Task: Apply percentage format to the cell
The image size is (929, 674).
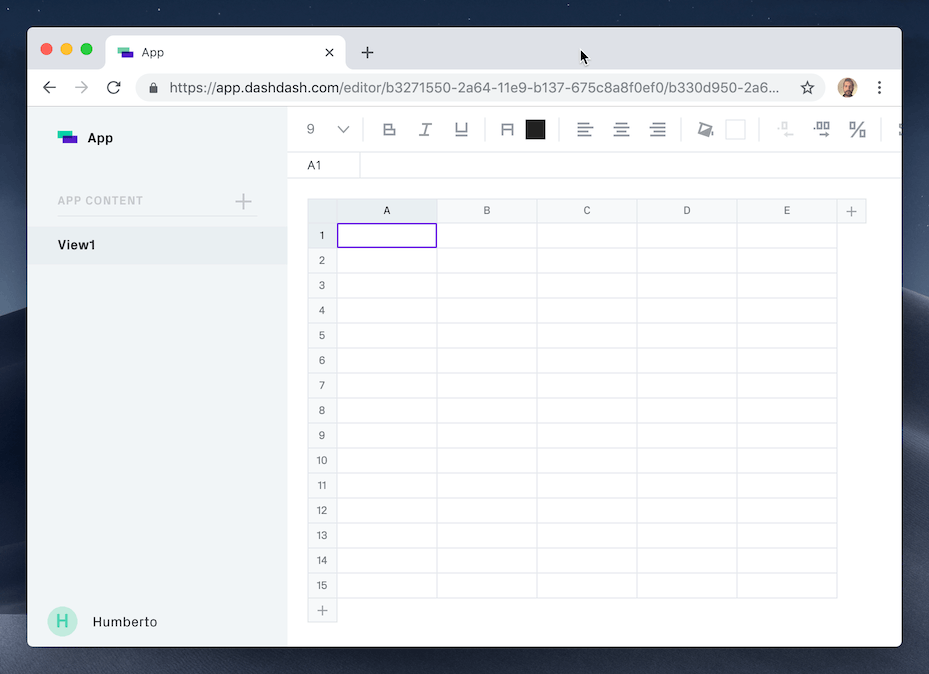Action: pyautogui.click(x=856, y=129)
